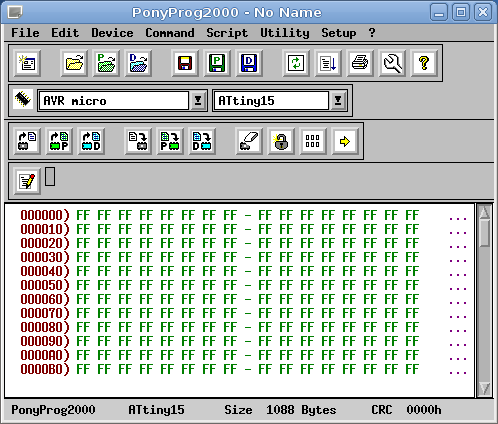Click the Reload files icon
This screenshot has width=498, height=424.
coord(296,63)
